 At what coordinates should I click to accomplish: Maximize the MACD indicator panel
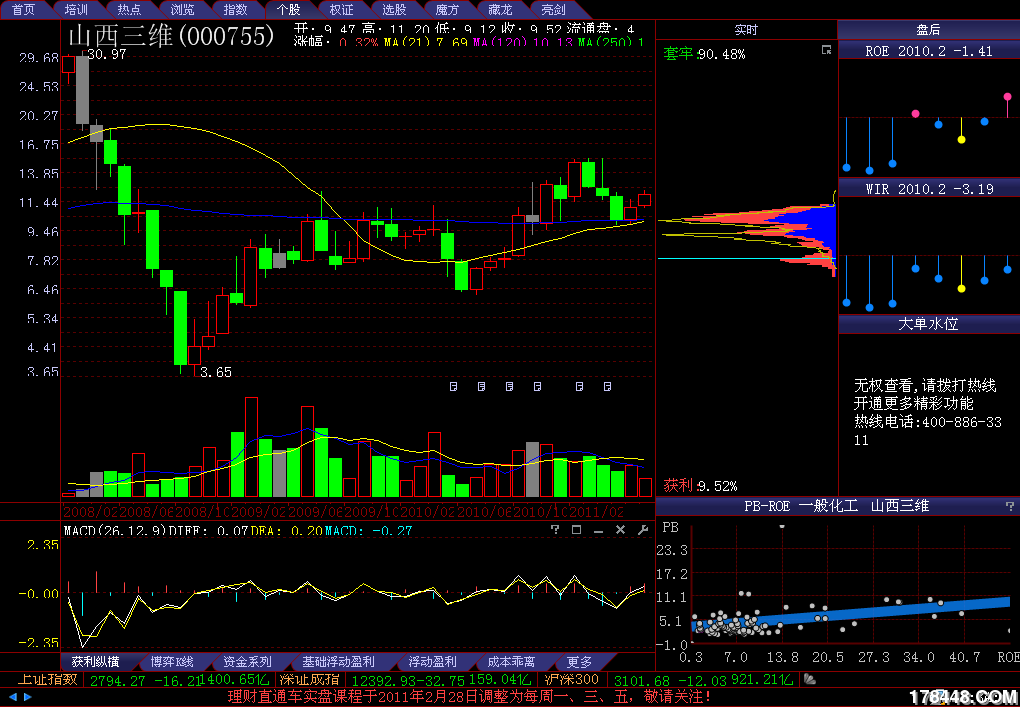click(x=576, y=530)
